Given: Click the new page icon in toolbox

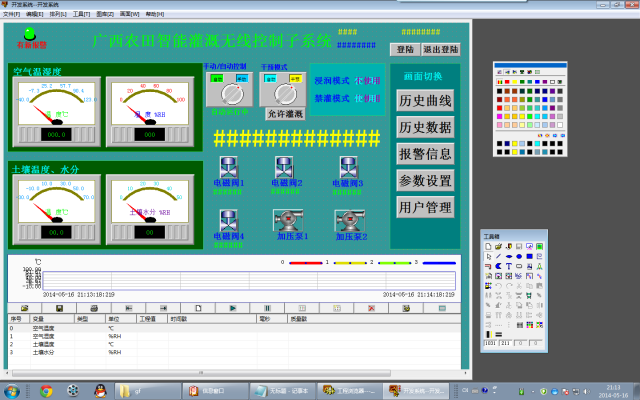Looking at the screenshot, I should [x=489, y=247].
